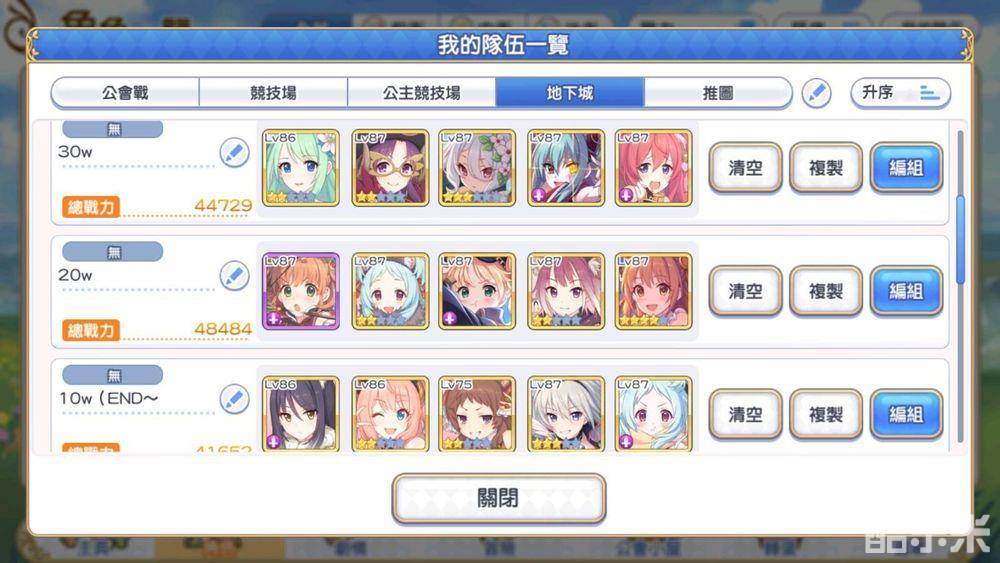Select the purple-framed orange-haired character in 20w team
Image resolution: width=1000 pixels, height=563 pixels.
[300, 291]
